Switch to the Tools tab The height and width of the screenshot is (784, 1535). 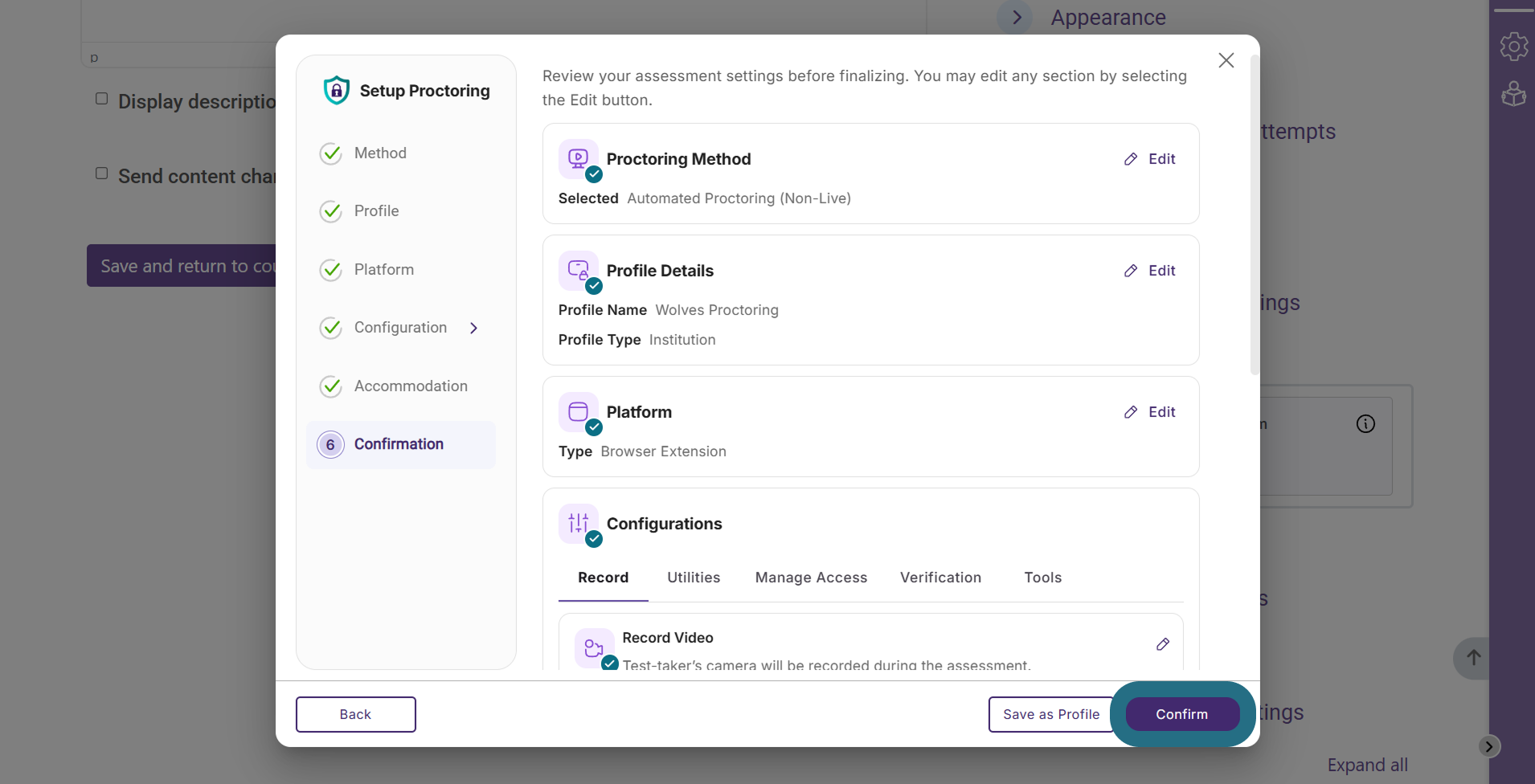[x=1042, y=578]
